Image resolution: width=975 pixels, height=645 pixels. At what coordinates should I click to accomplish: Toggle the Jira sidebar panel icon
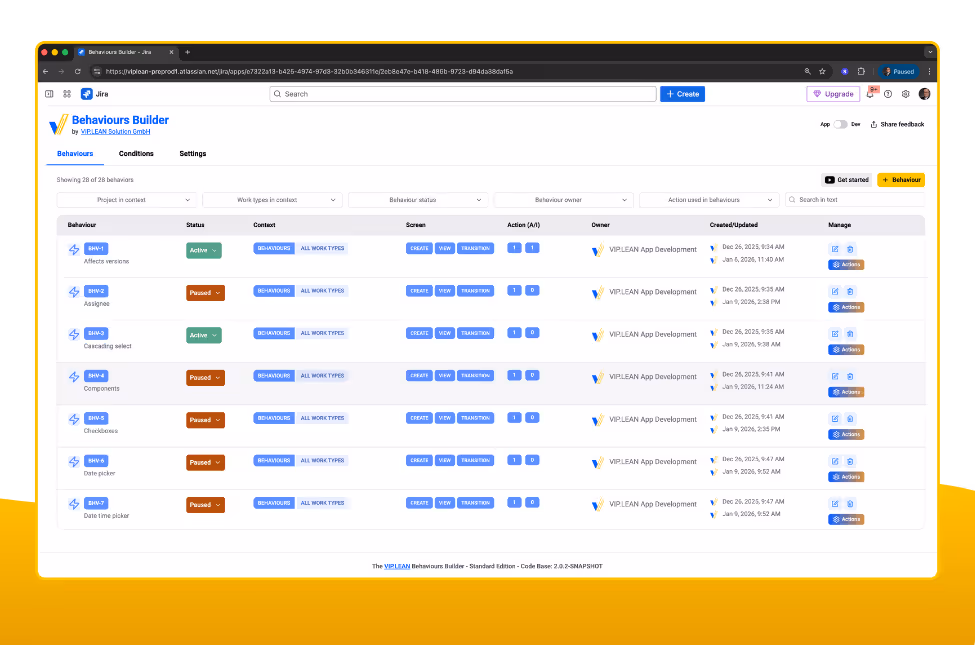click(x=49, y=94)
